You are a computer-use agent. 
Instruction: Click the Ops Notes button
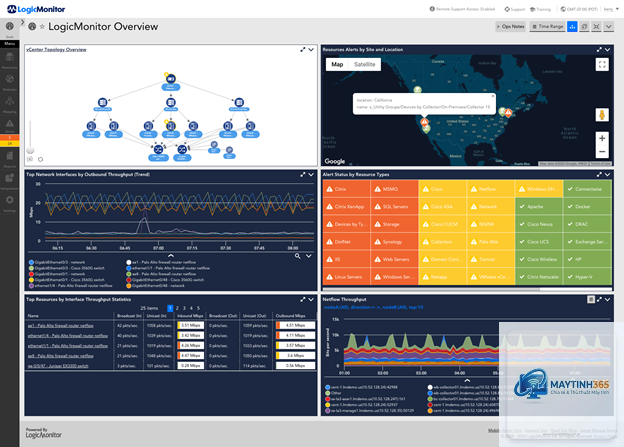pyautogui.click(x=511, y=27)
